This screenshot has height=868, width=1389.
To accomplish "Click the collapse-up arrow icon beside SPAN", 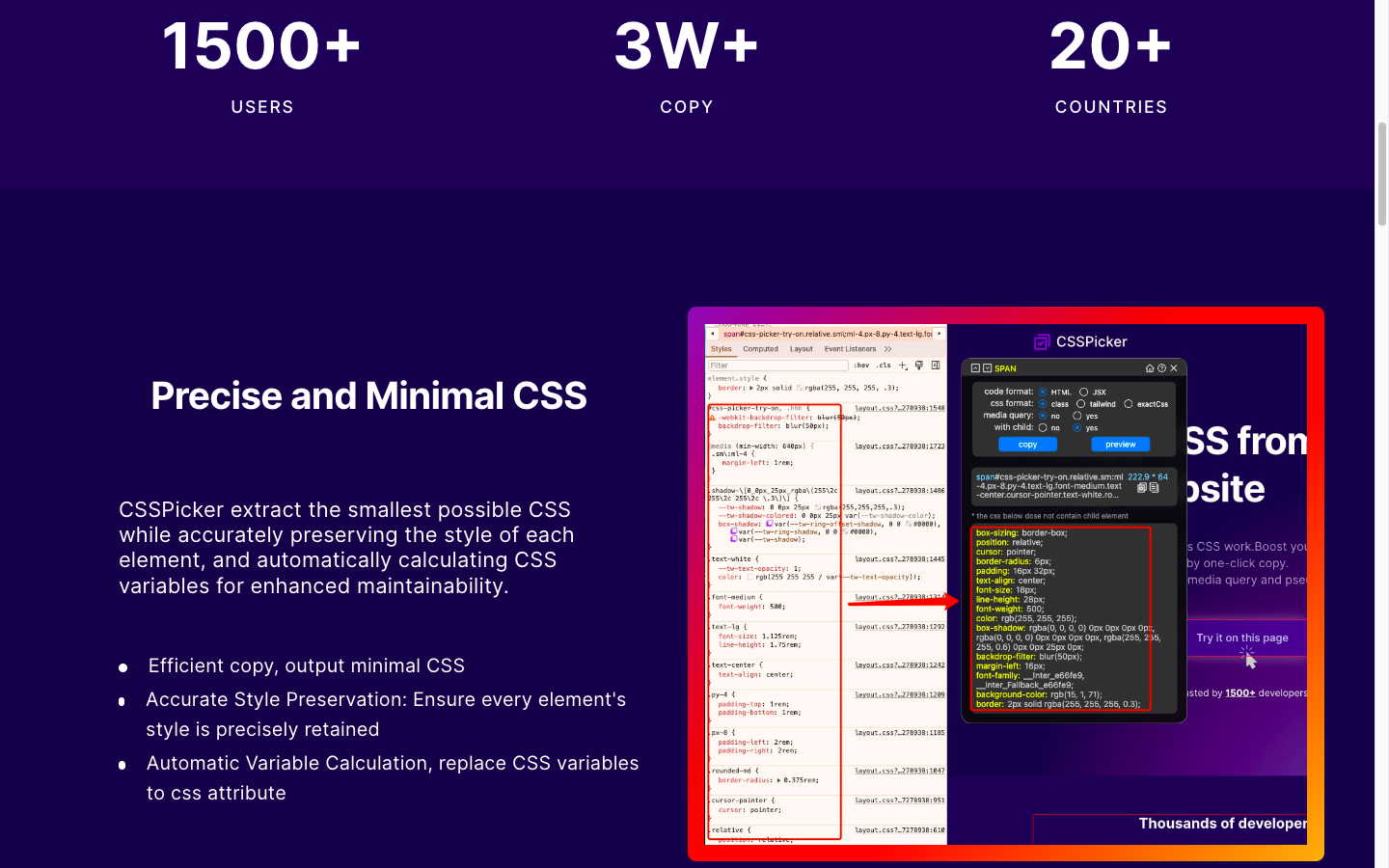I will pyautogui.click(x=975, y=368).
